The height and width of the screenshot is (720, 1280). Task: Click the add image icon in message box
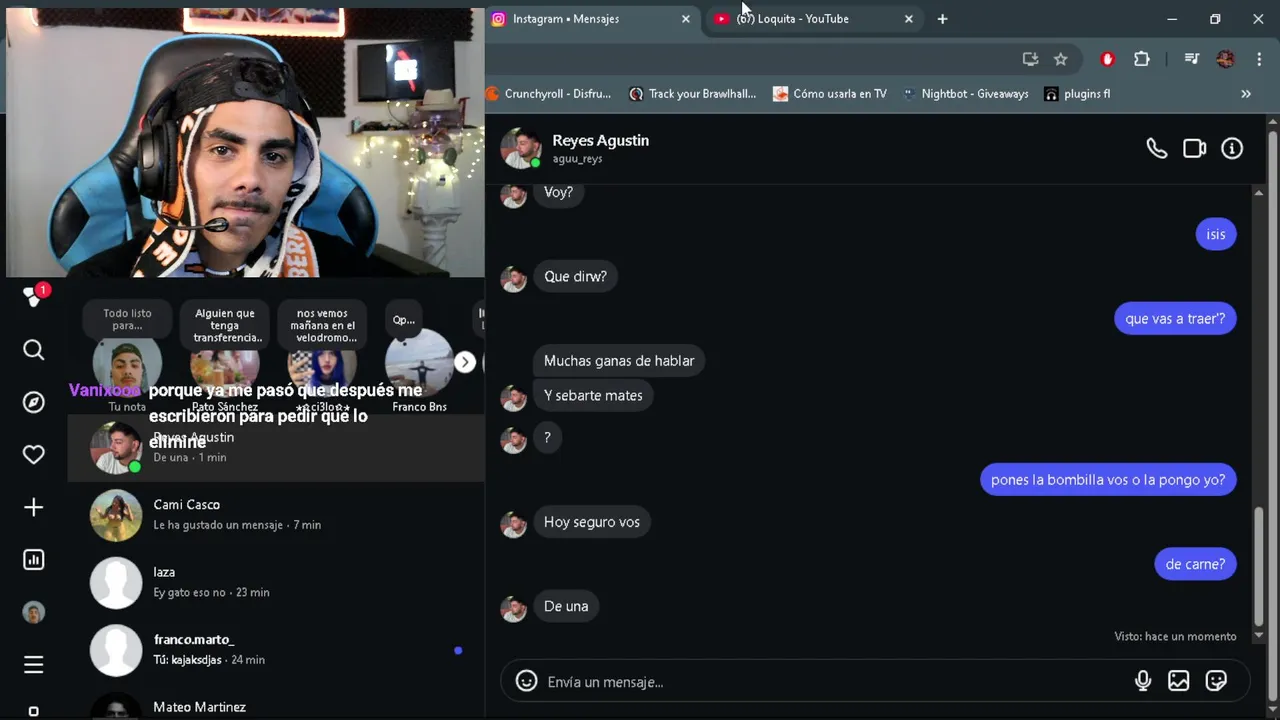pyautogui.click(x=1179, y=681)
